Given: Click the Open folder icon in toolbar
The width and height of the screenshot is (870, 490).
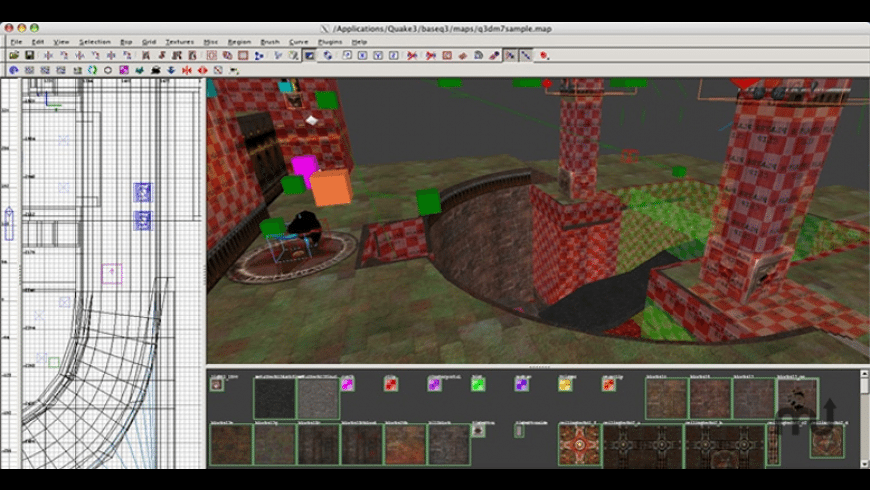Looking at the screenshot, I should coord(14,56).
